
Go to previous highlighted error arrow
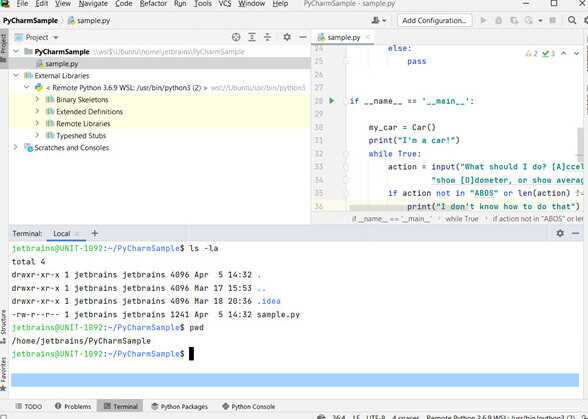(564, 54)
